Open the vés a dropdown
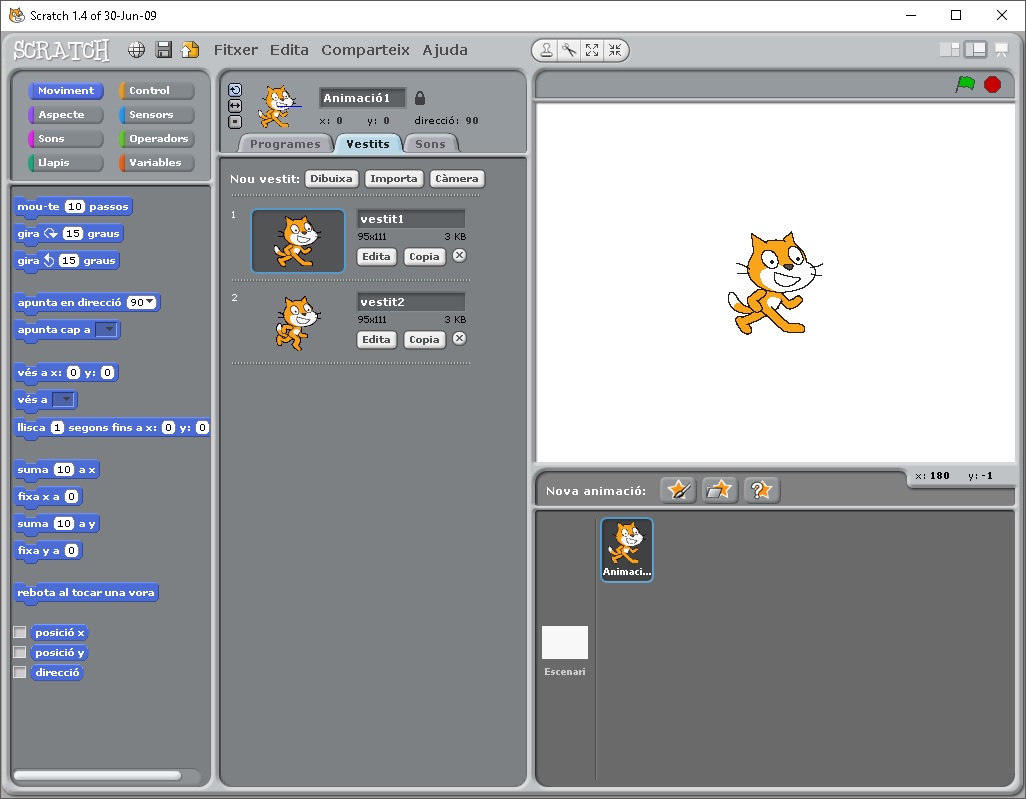1026x799 pixels. (64, 399)
